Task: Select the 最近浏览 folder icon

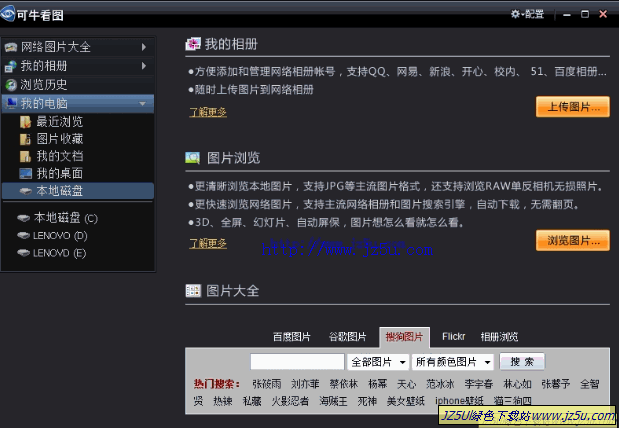Action: [x=27, y=122]
